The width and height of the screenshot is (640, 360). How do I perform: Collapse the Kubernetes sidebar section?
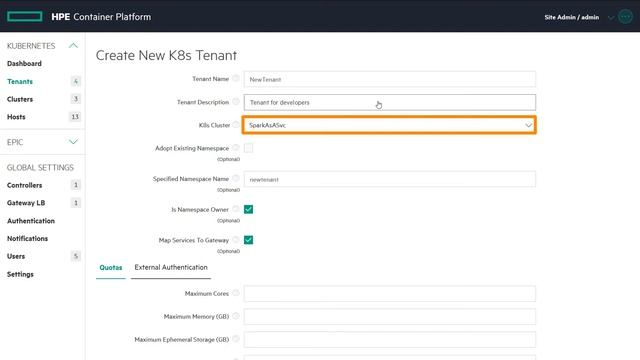coord(73,45)
